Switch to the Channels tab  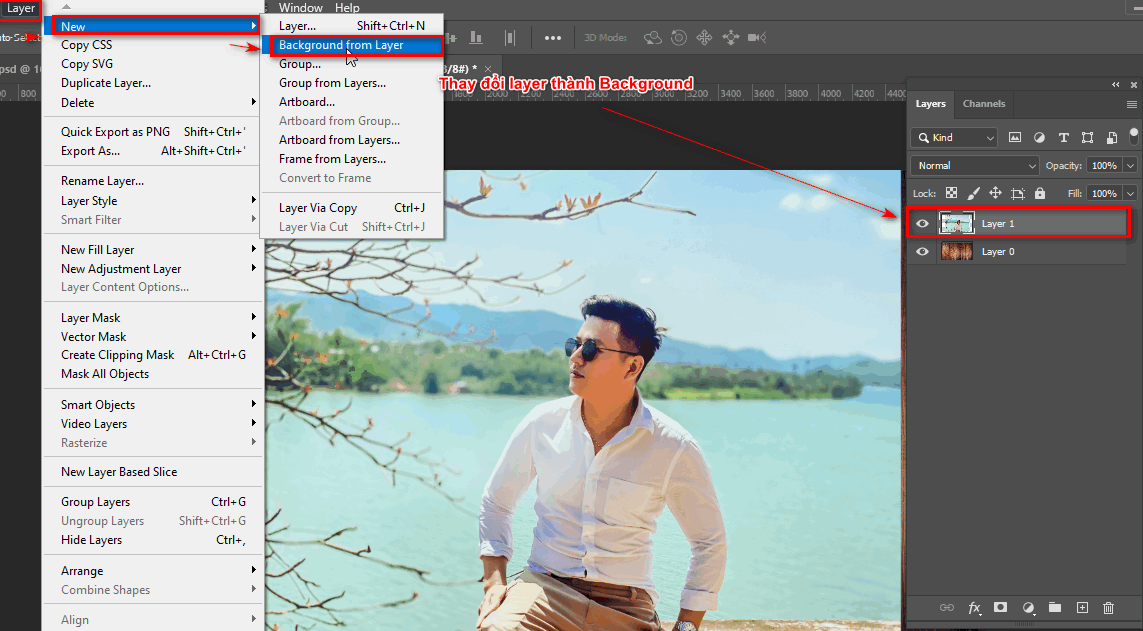point(984,103)
